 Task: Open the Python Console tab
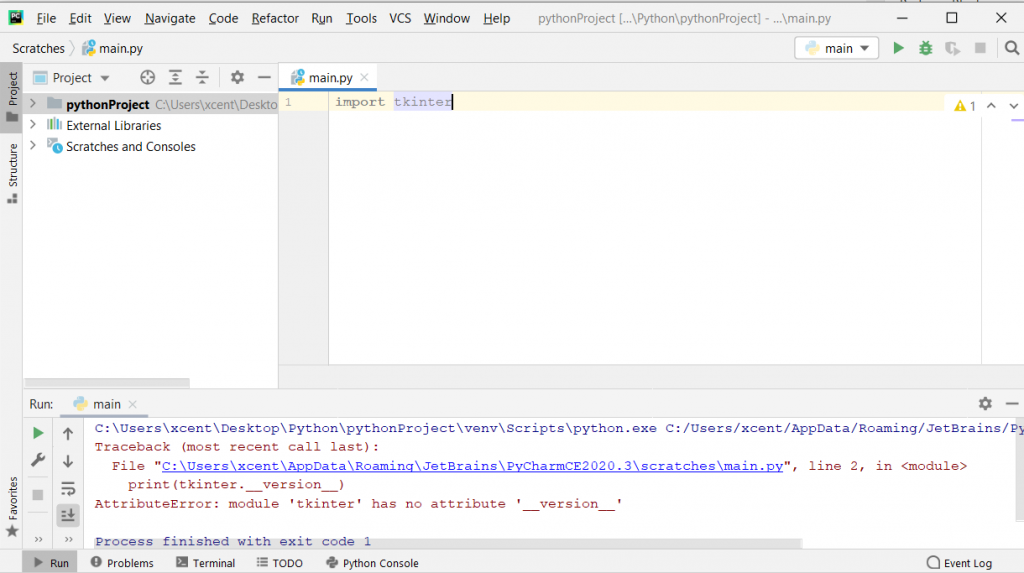click(x=372, y=563)
